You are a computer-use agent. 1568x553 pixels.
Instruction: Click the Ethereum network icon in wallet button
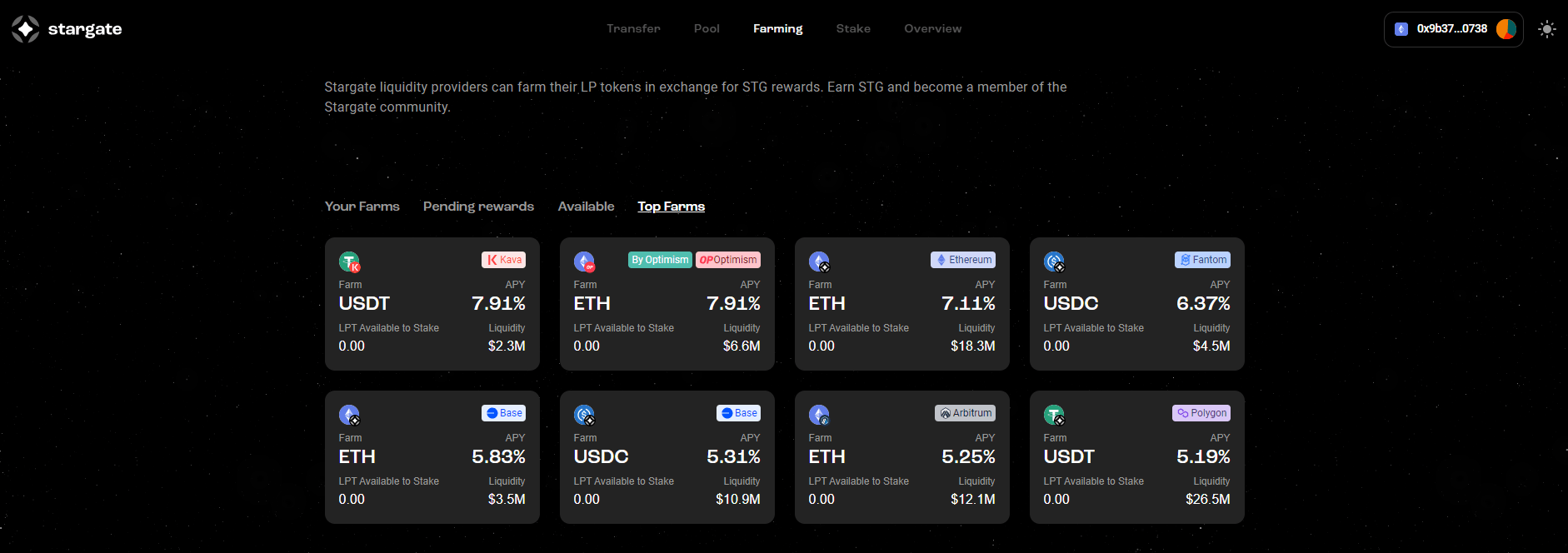[1401, 29]
